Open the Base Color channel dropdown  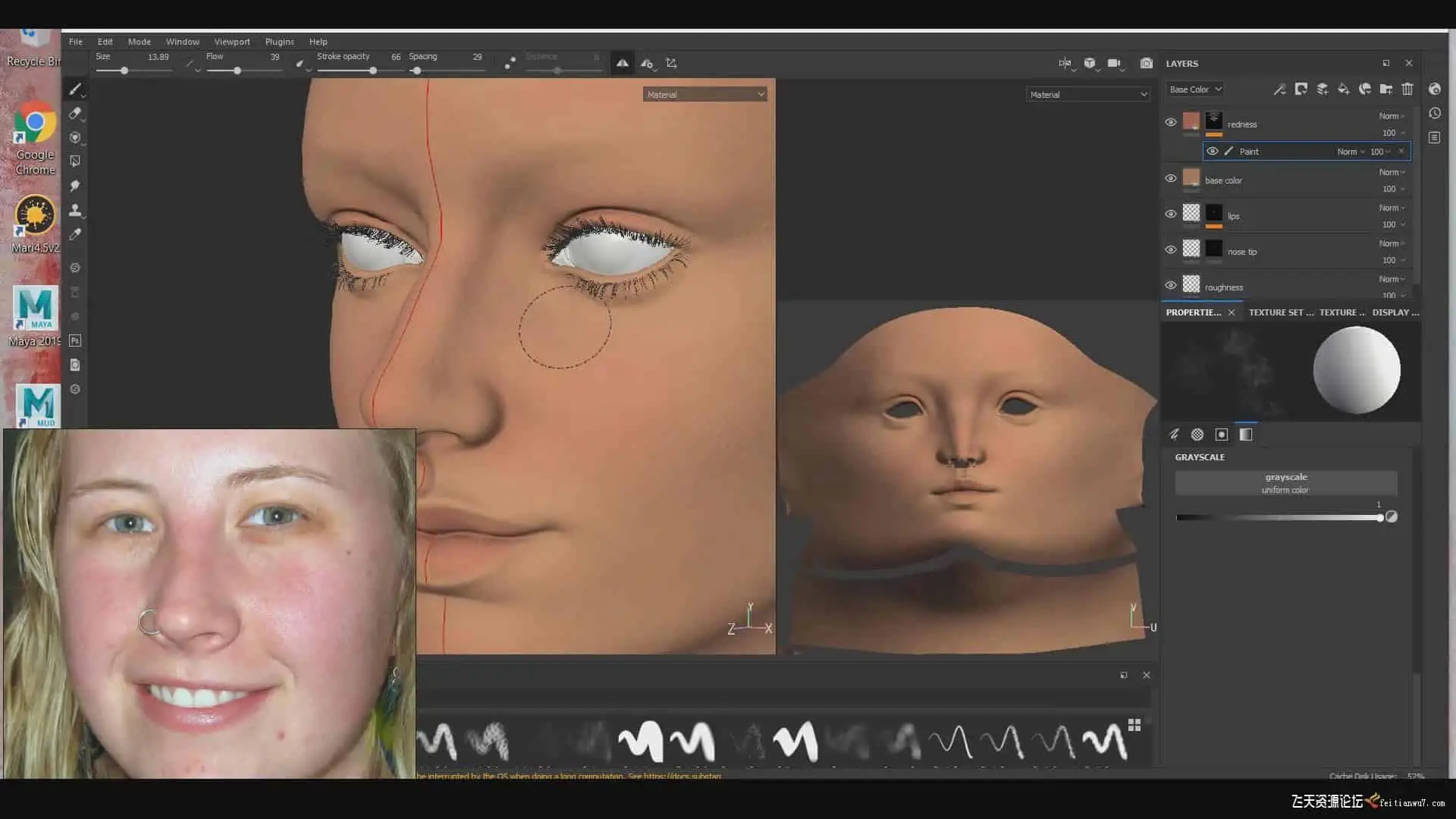pyautogui.click(x=1195, y=89)
